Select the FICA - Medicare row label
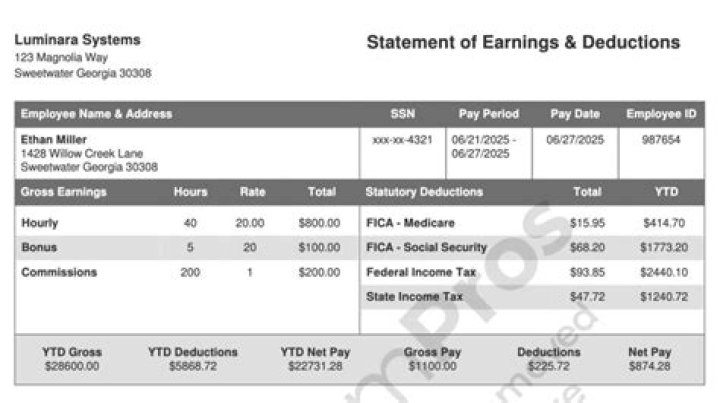The image size is (720, 403). coord(410,223)
